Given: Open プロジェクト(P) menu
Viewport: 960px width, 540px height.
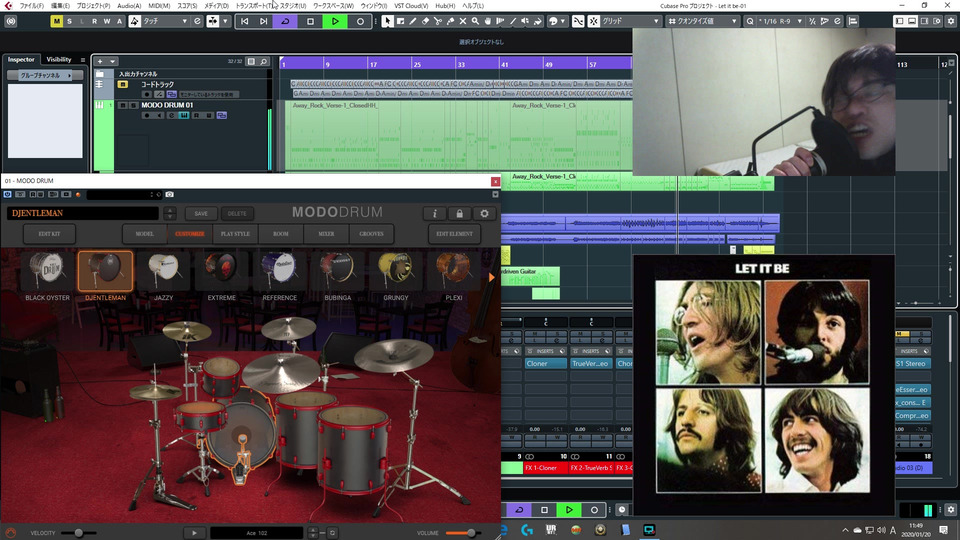Looking at the screenshot, I should 93,6.
